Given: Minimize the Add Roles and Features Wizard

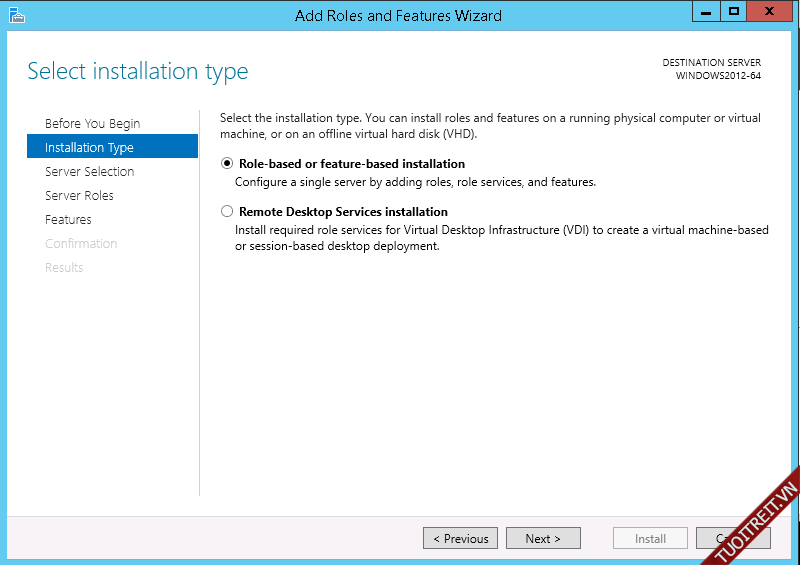Looking at the screenshot, I should coord(707,12).
